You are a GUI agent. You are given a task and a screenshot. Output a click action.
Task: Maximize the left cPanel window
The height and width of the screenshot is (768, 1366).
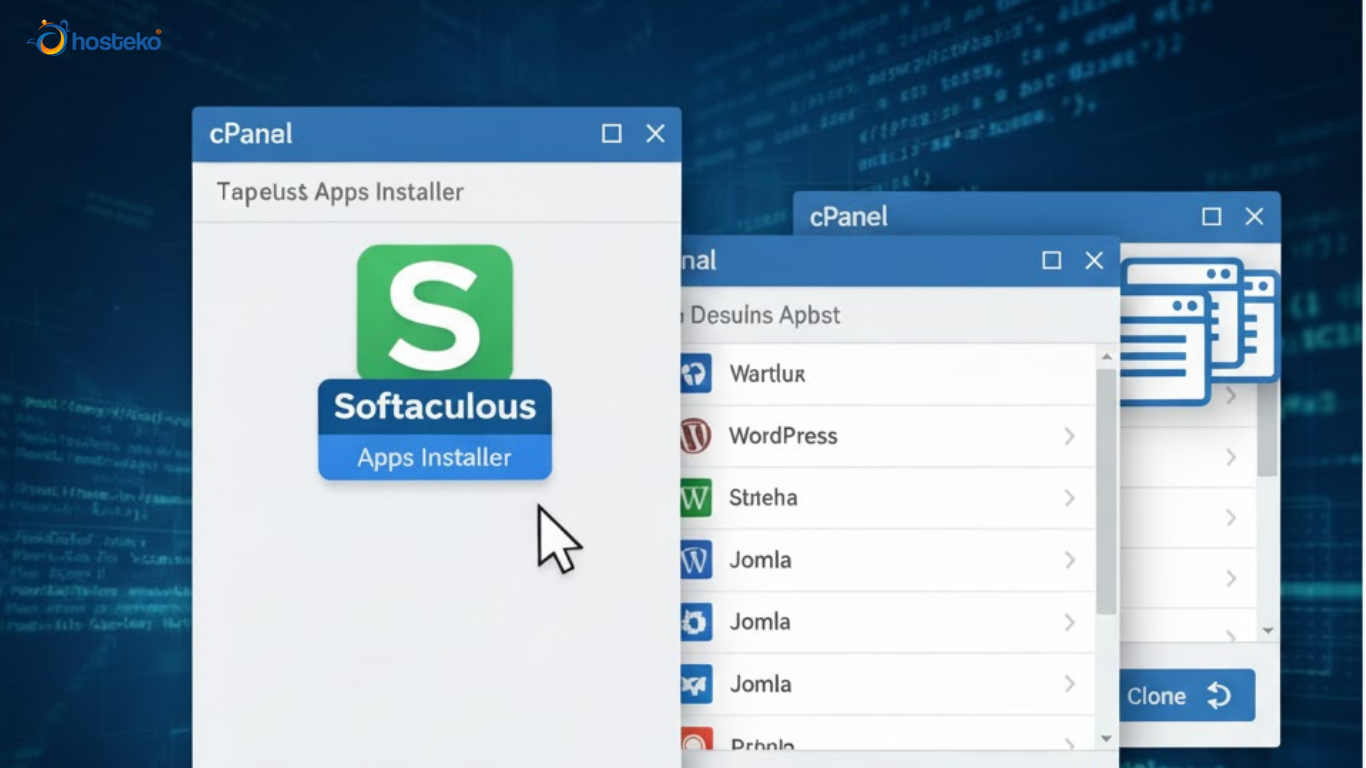click(x=612, y=134)
